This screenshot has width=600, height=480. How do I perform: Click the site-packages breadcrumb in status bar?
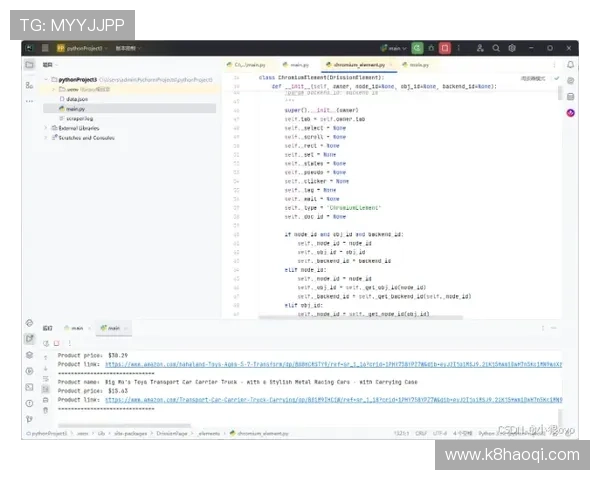[x=130, y=433]
